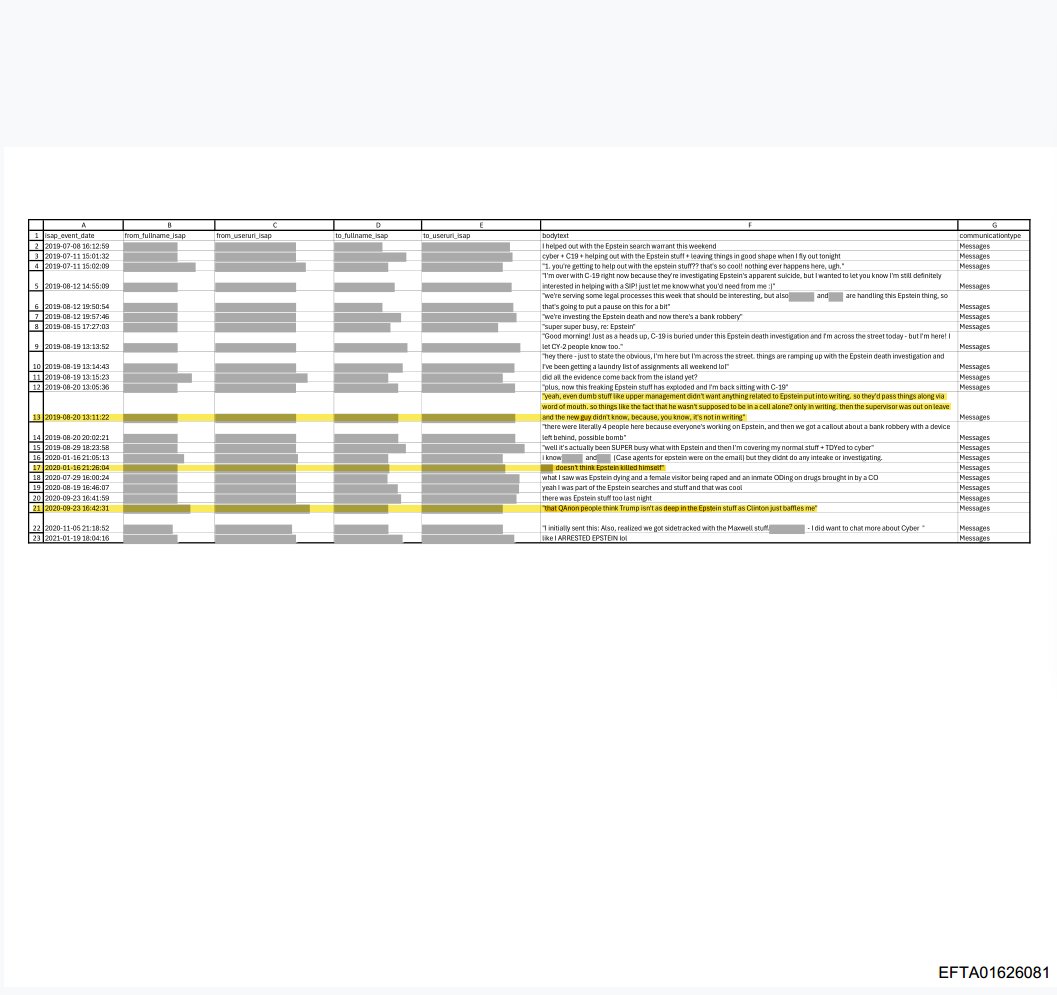Click the from_fullname_isap header cell

(169, 236)
